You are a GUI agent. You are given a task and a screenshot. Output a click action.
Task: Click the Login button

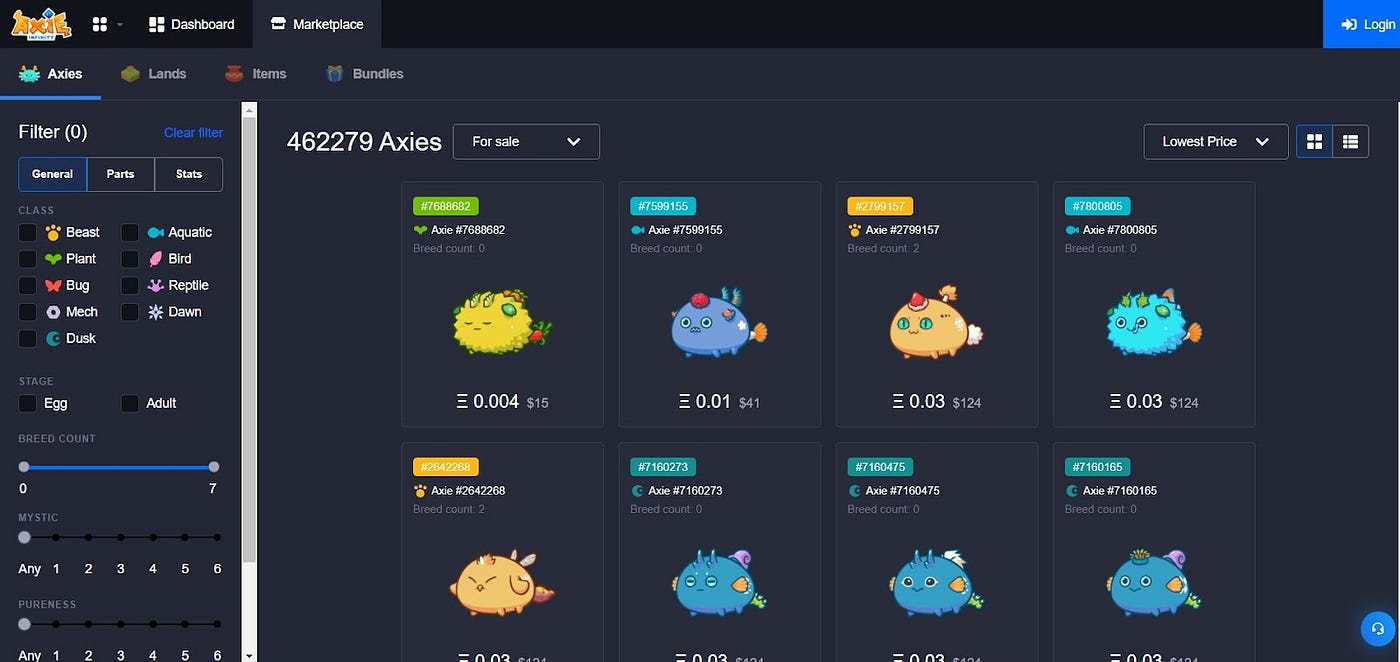[1361, 24]
